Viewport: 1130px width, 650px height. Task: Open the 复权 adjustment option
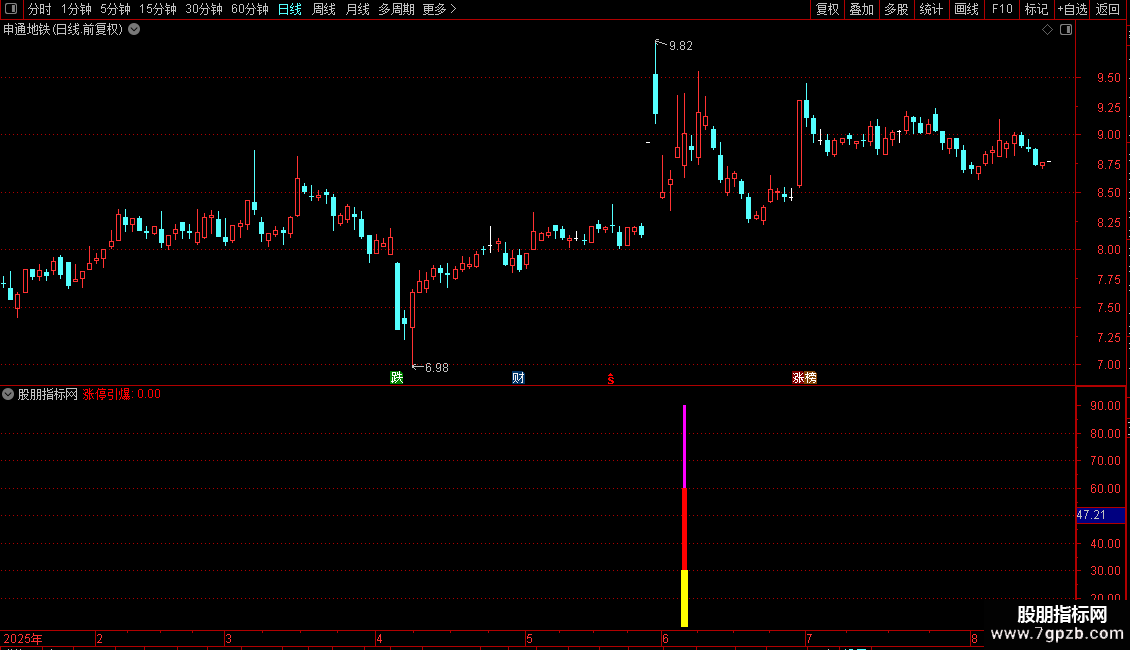(x=827, y=9)
